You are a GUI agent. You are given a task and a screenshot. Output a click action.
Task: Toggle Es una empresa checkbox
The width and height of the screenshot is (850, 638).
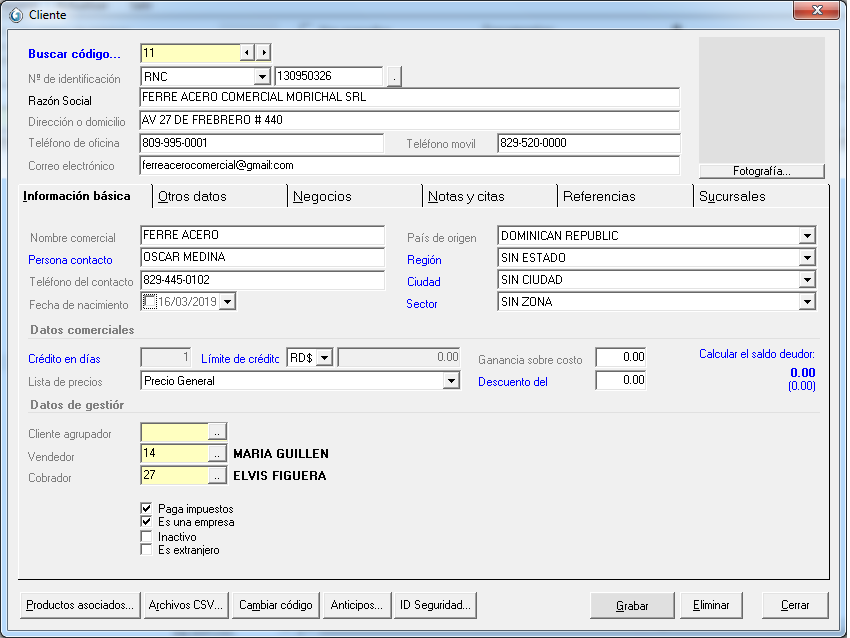pyautogui.click(x=147, y=522)
